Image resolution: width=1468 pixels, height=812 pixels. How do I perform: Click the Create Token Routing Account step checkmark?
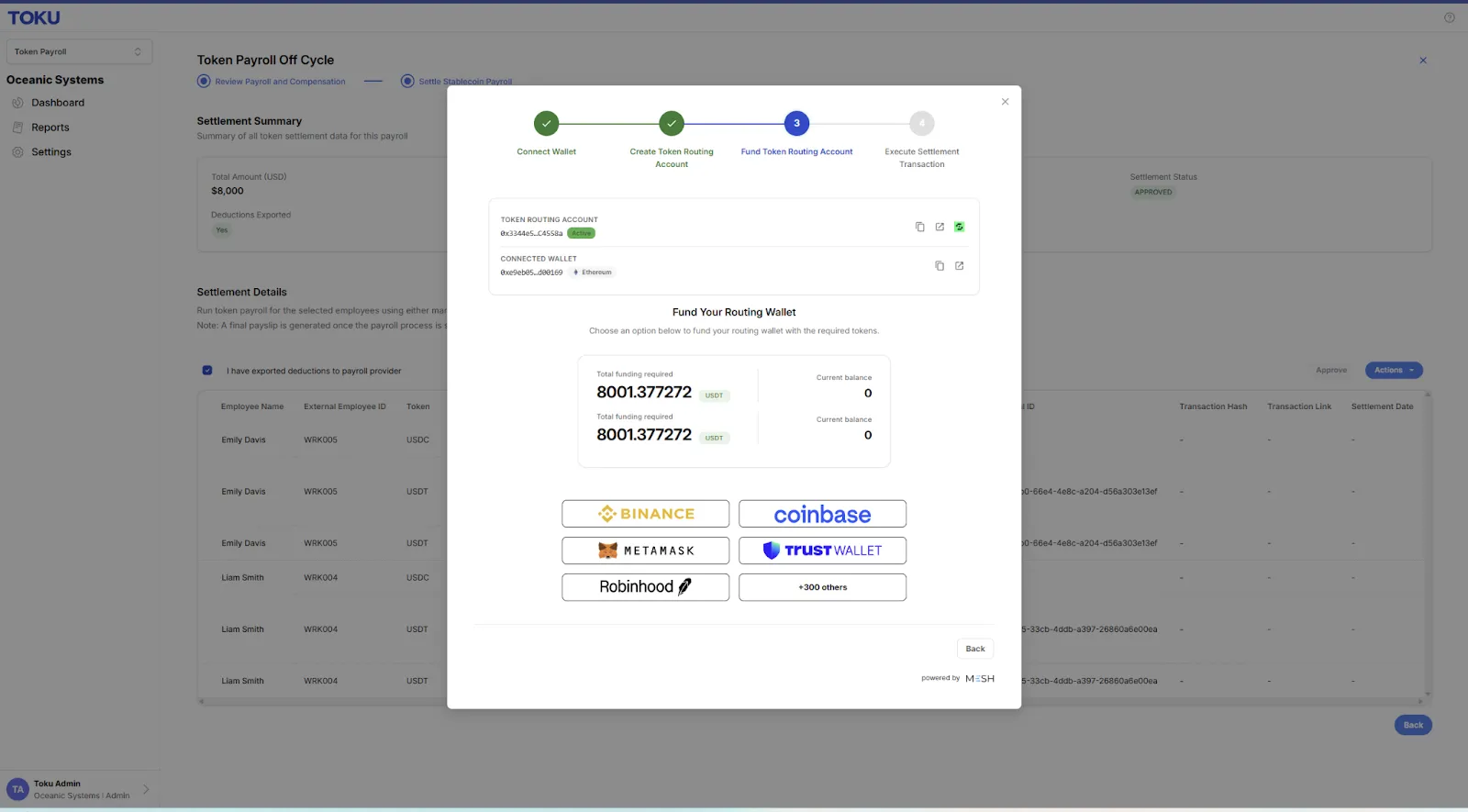(x=672, y=123)
